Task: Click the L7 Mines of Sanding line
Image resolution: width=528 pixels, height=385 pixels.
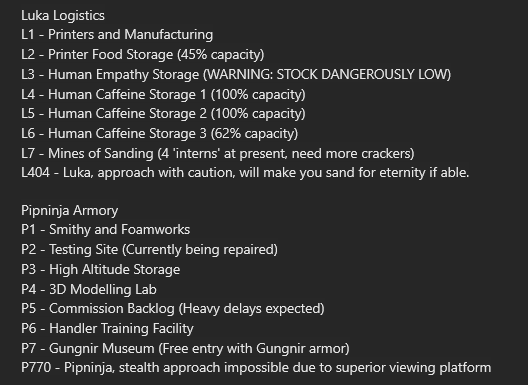Action: (218, 153)
